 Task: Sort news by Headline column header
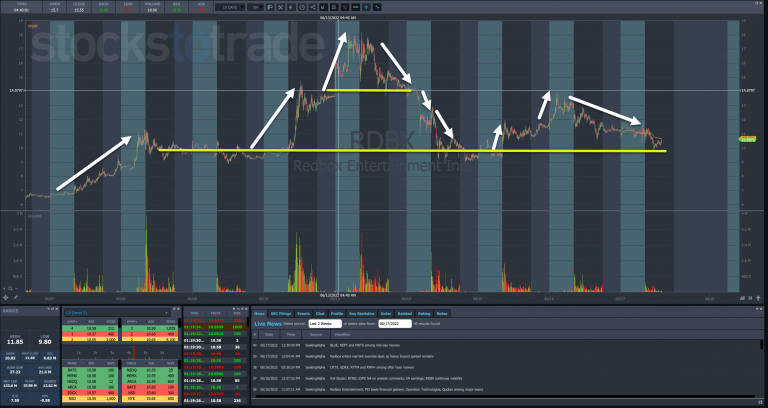(342, 335)
